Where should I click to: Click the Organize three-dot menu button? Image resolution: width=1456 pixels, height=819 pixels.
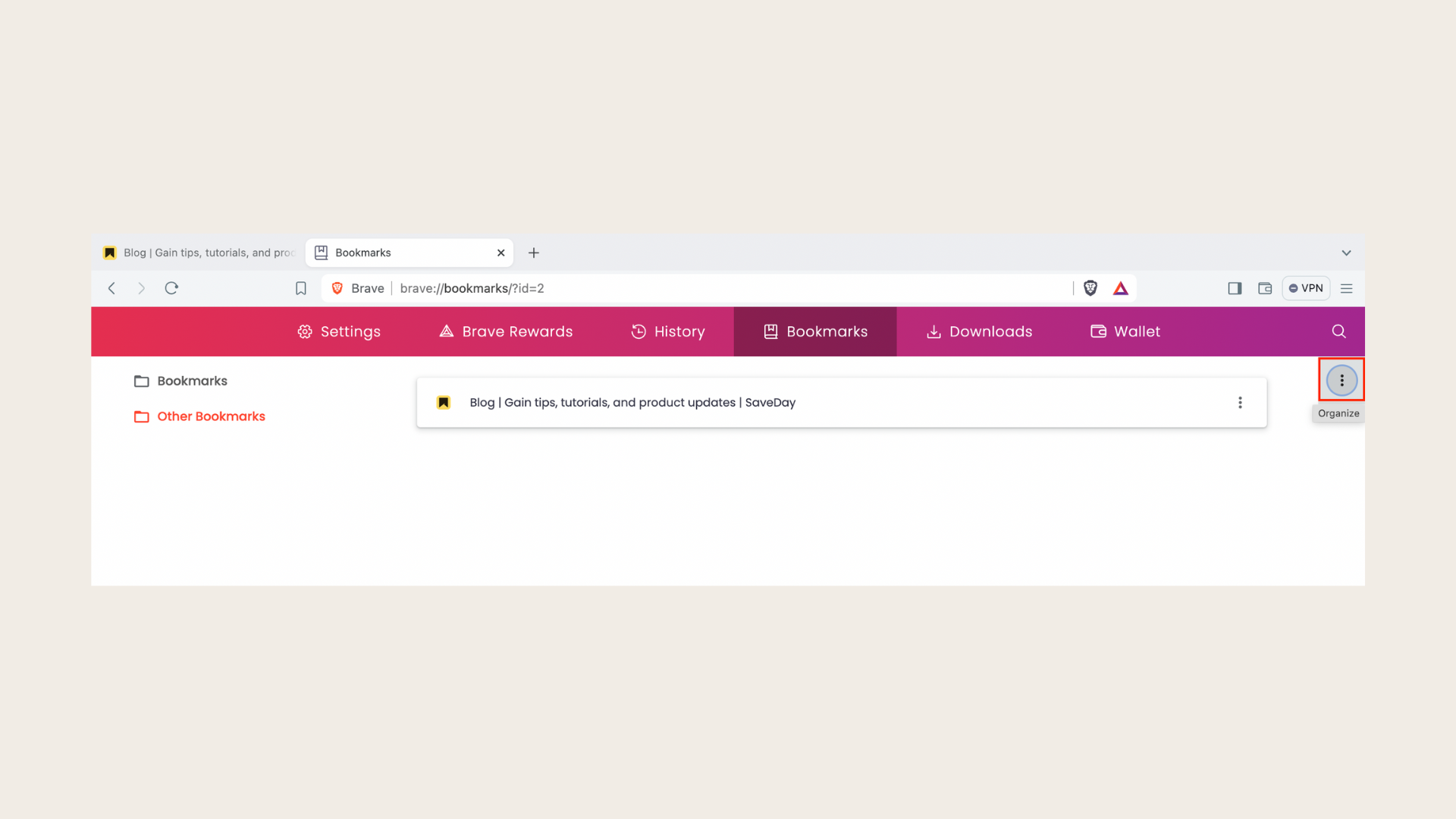(1341, 380)
